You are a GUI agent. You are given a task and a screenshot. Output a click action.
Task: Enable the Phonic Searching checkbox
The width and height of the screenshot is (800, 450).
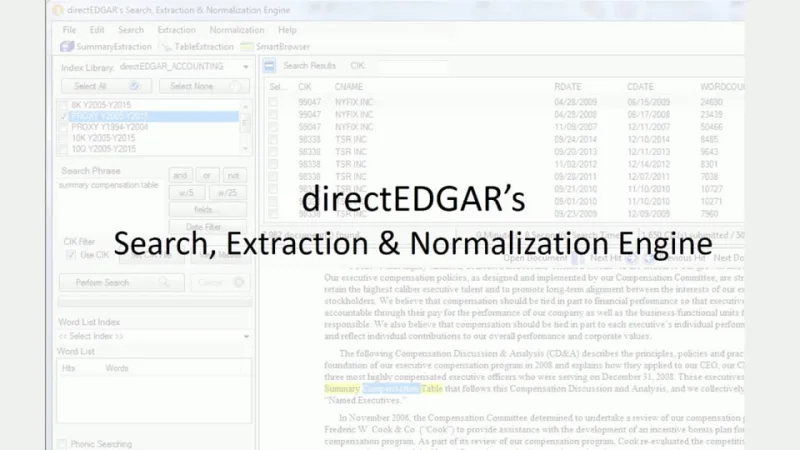coord(62,444)
